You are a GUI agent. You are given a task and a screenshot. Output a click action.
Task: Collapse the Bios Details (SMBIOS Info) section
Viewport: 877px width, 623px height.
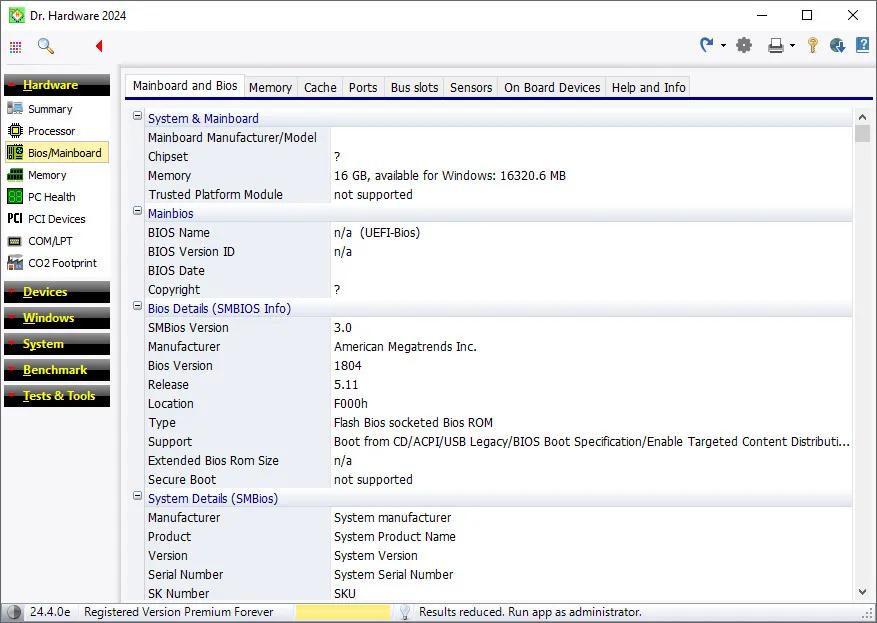pos(138,307)
